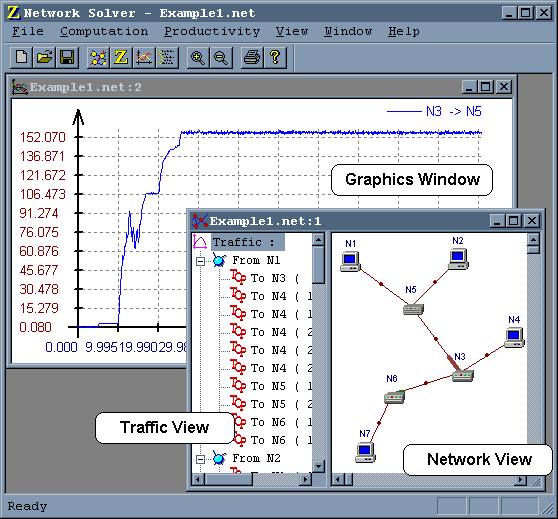Open help with the question mark icon
The height and width of the screenshot is (519, 558).
(275, 57)
